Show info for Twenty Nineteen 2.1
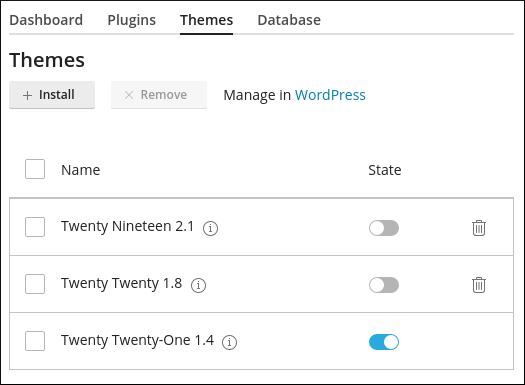Image resolution: width=525 pixels, height=385 pixels. coord(210,228)
